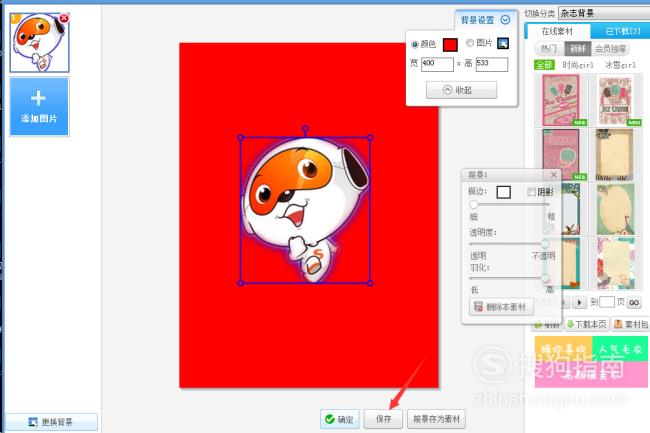Remove the cartoon dog thumbnail with red X

point(64,18)
